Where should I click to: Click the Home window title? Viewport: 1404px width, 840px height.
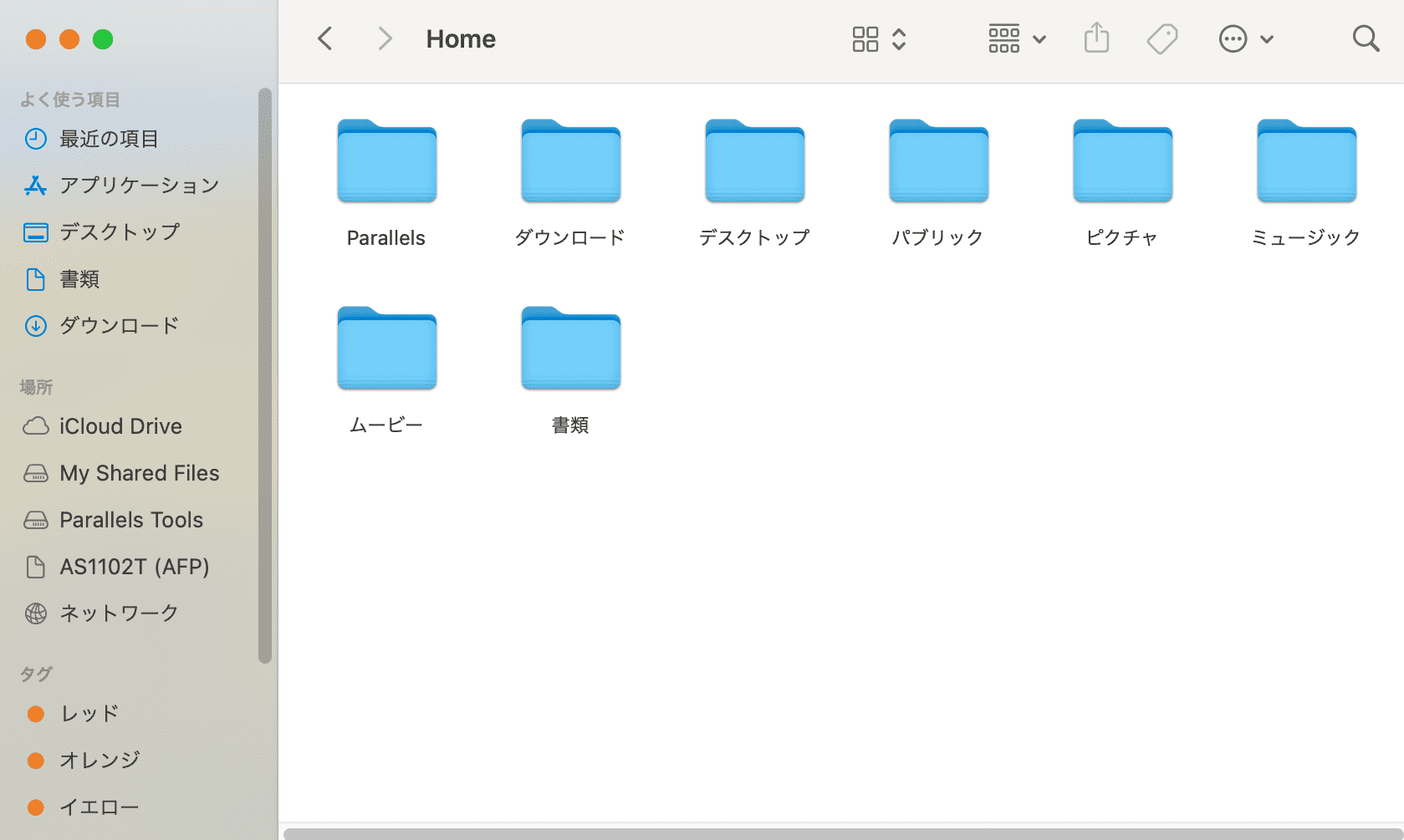pyautogui.click(x=461, y=38)
